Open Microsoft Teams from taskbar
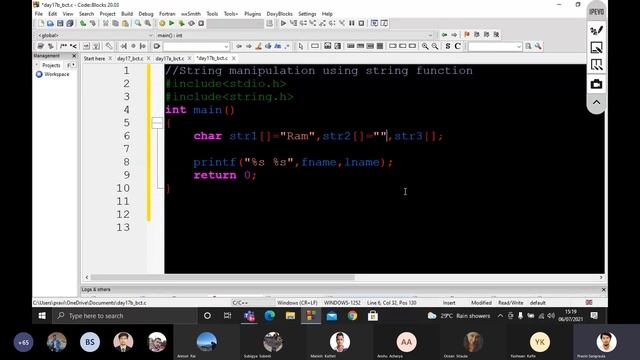The image size is (640, 360). point(249,316)
